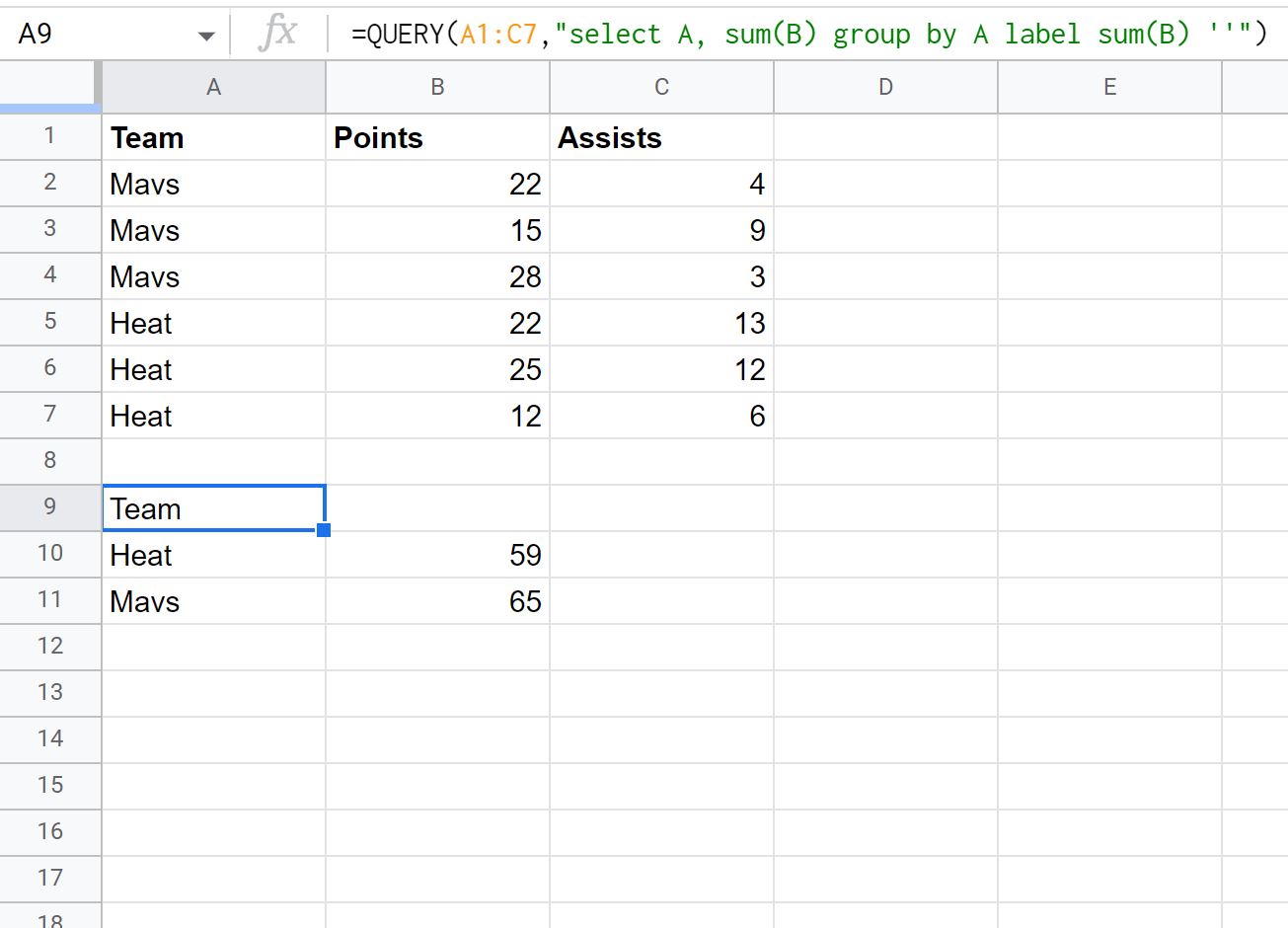Select column A header
This screenshot has height=928, width=1288.
click(213, 87)
